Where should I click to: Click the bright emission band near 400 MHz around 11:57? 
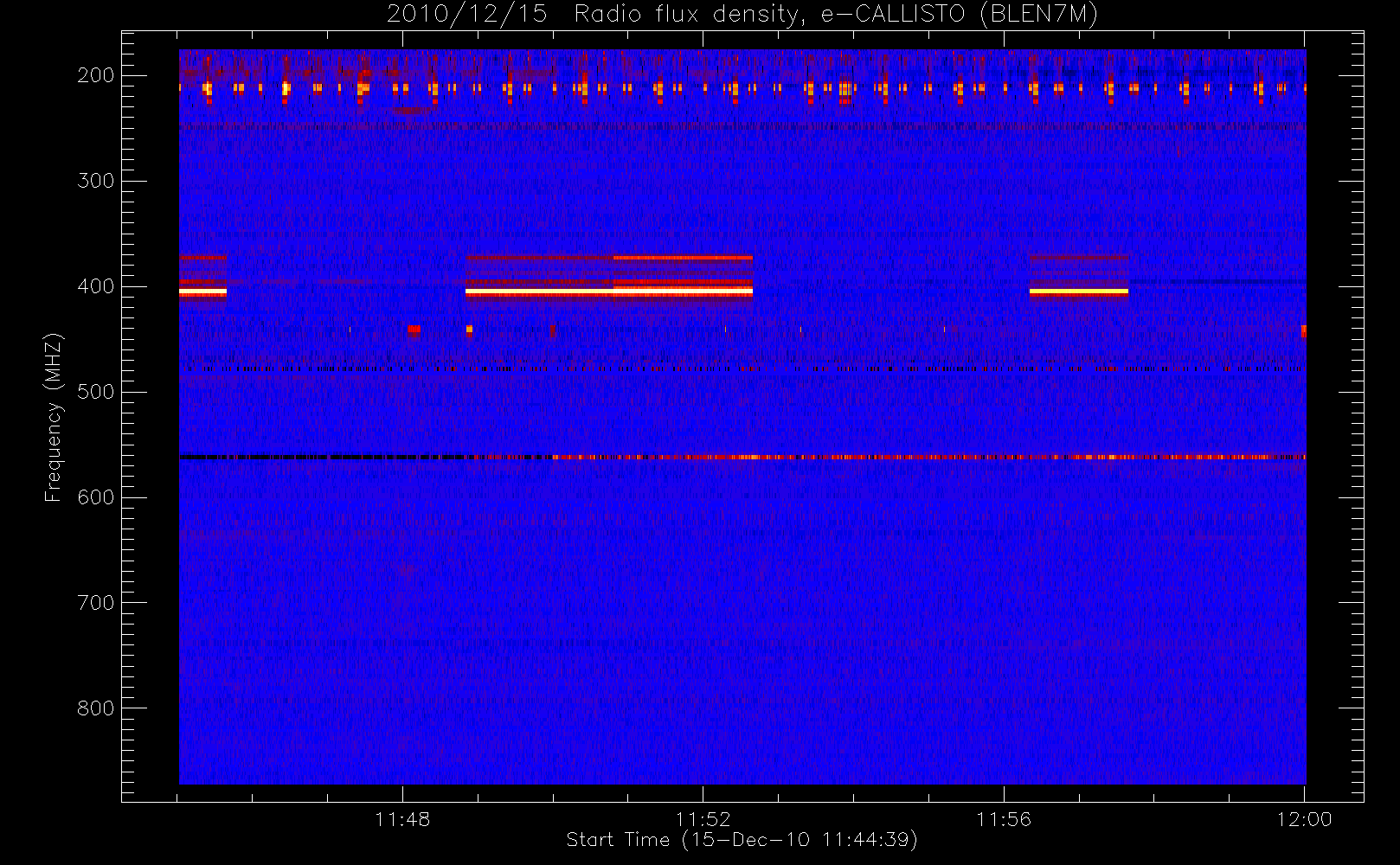pyautogui.click(x=1079, y=292)
